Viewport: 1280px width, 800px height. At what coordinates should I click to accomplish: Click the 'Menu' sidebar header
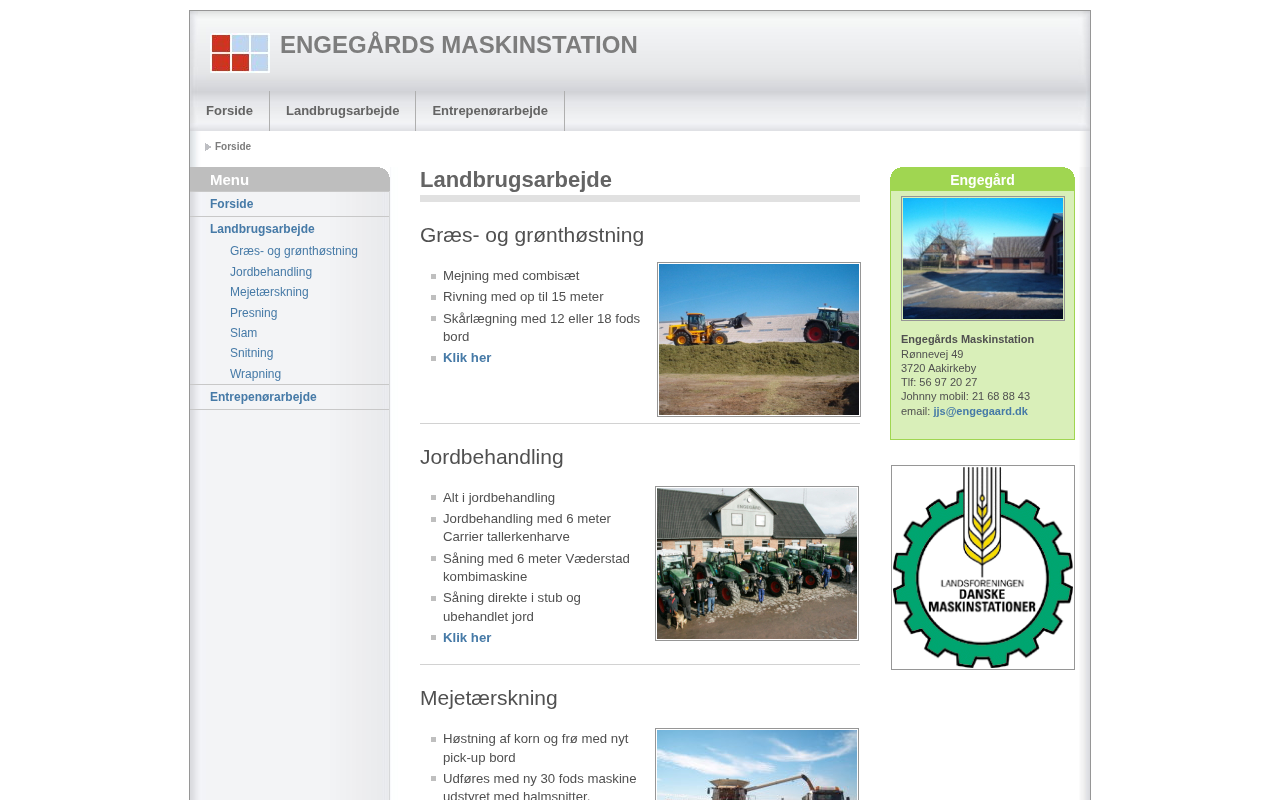[x=290, y=179]
